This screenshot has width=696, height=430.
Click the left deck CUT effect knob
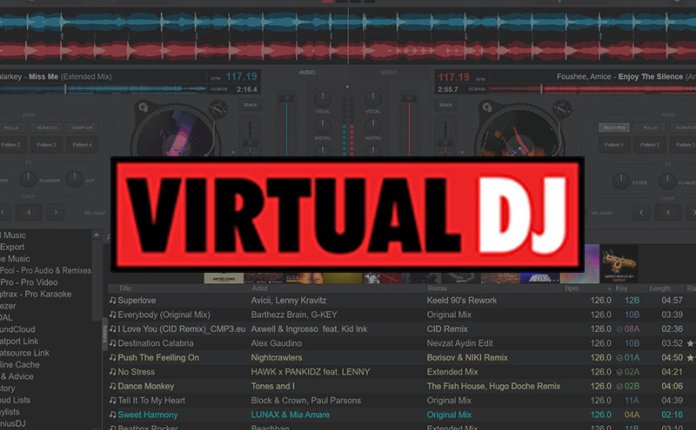pyautogui.click(x=74, y=179)
